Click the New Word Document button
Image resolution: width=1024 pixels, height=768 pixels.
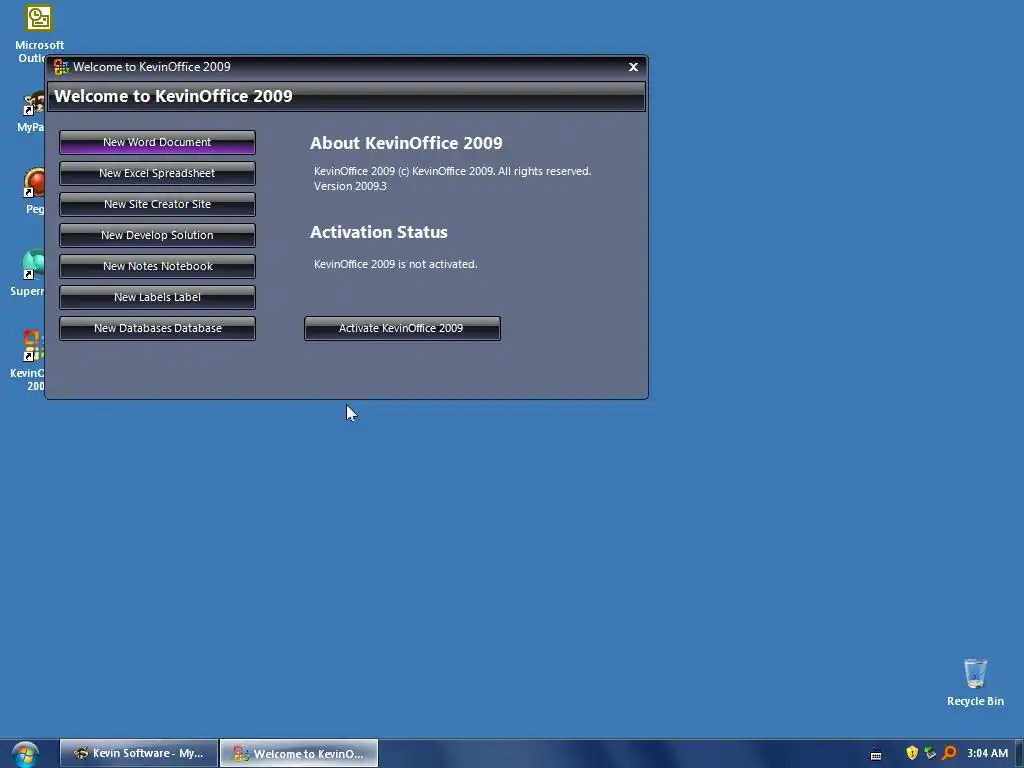[x=157, y=142]
